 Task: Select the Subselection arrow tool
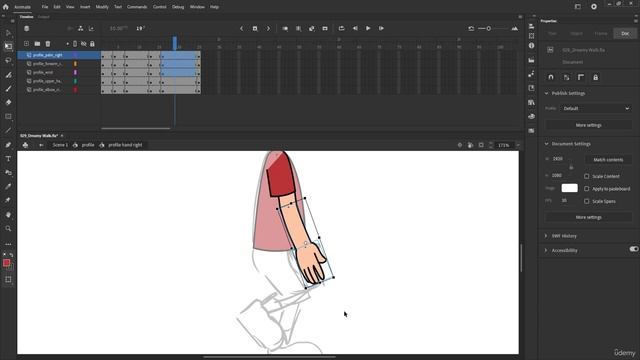8,33
